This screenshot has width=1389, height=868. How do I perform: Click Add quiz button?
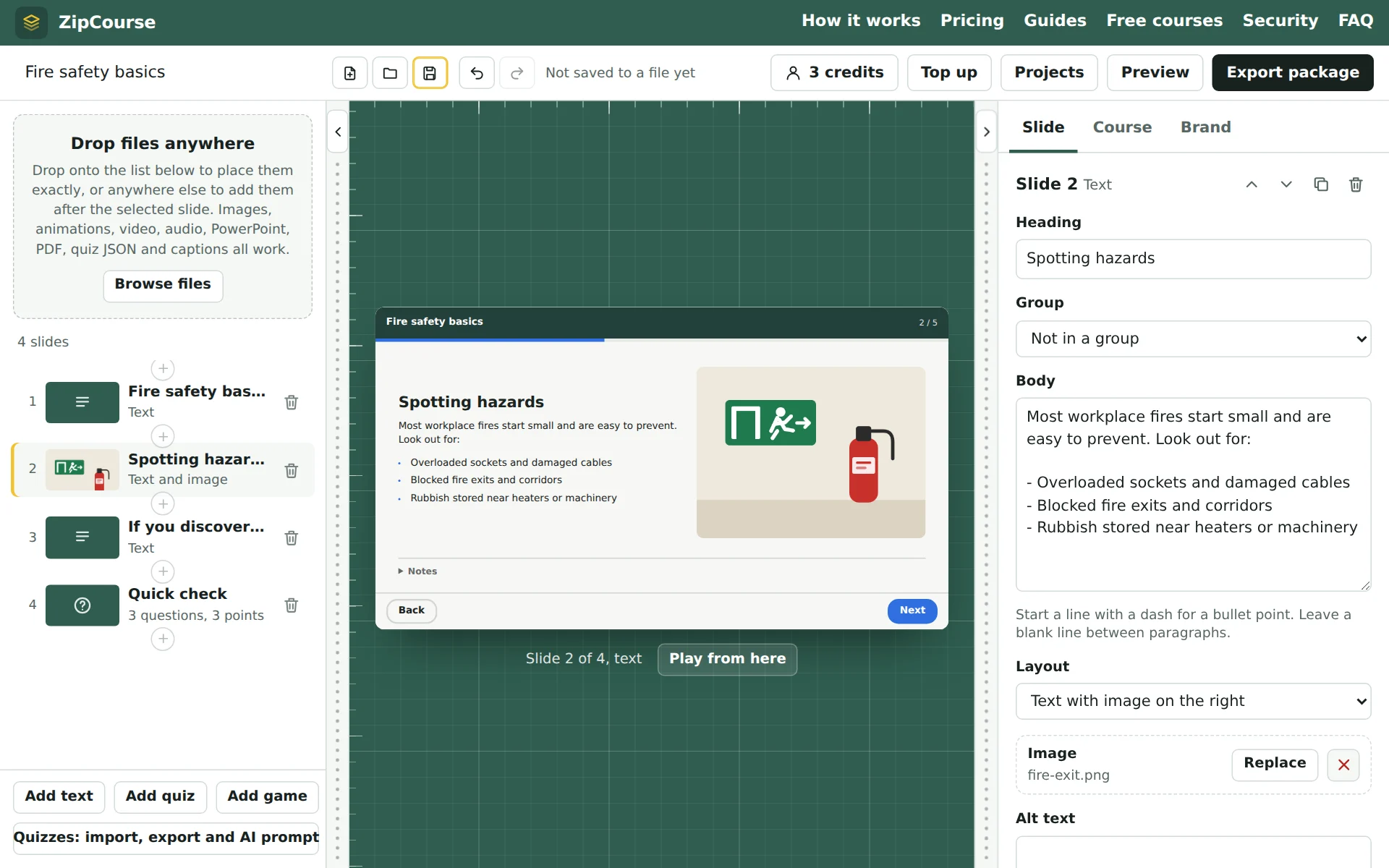(x=160, y=797)
